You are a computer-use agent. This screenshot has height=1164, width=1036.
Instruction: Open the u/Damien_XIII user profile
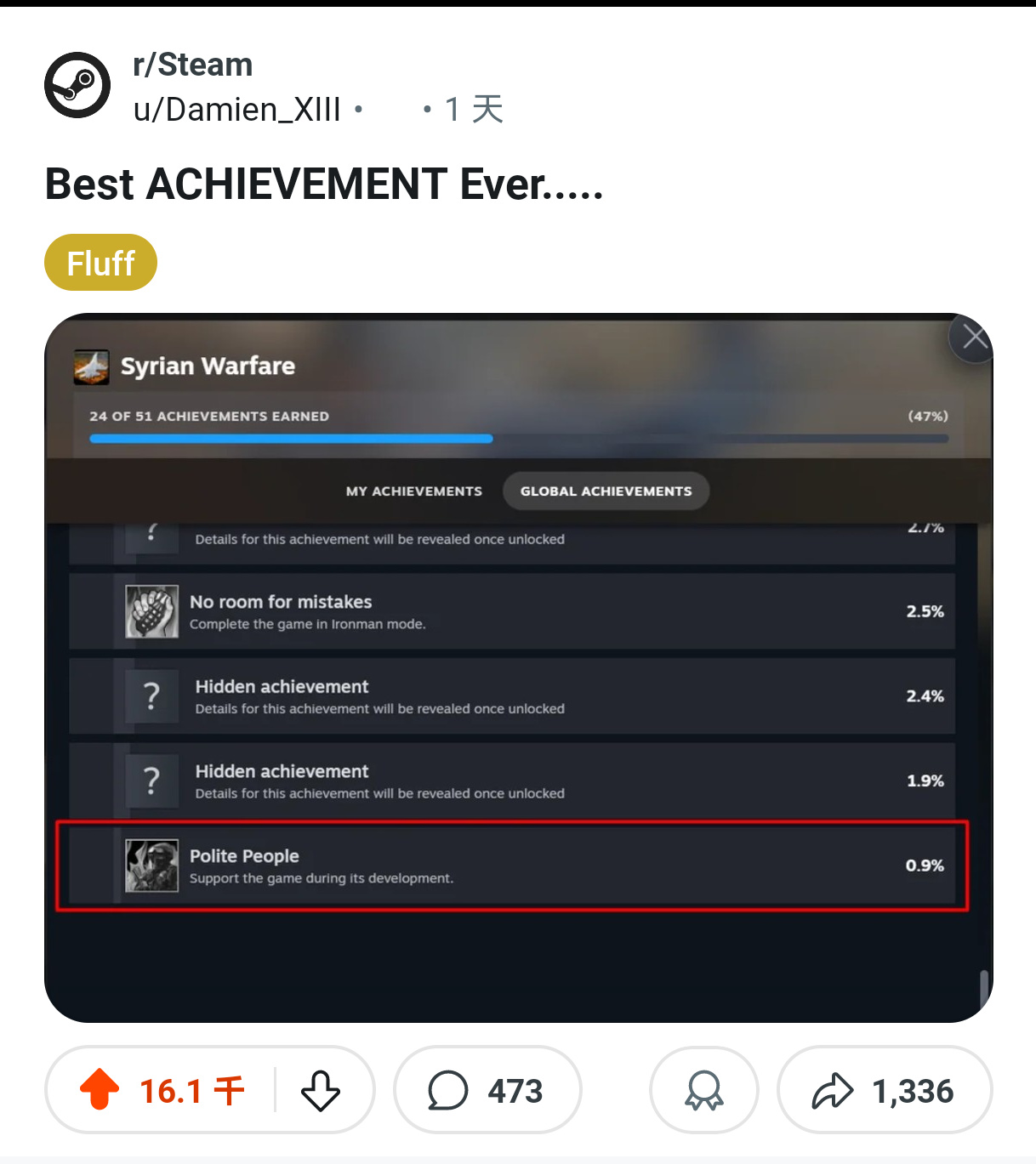[237, 110]
